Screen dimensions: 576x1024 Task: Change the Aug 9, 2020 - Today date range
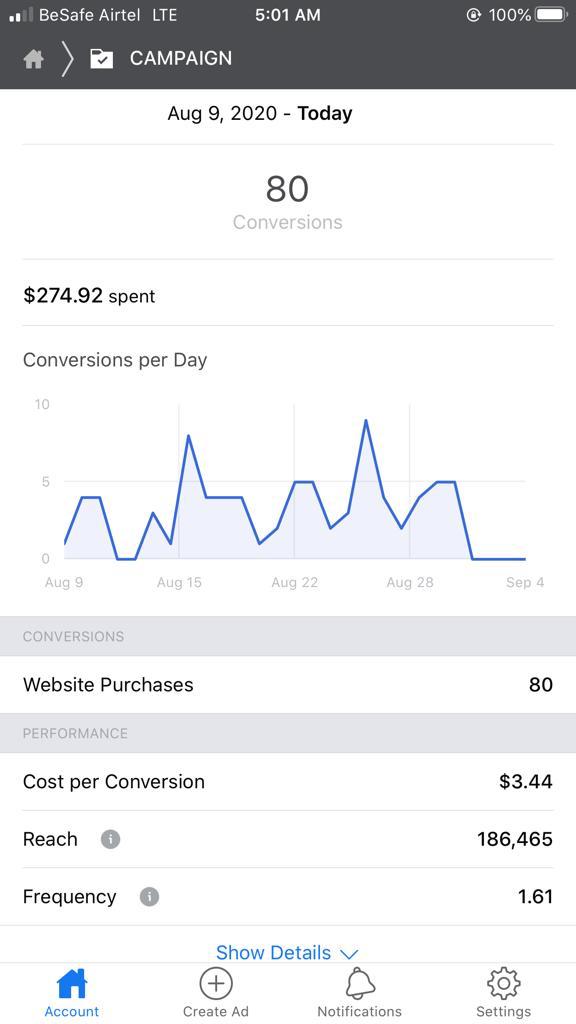260,114
